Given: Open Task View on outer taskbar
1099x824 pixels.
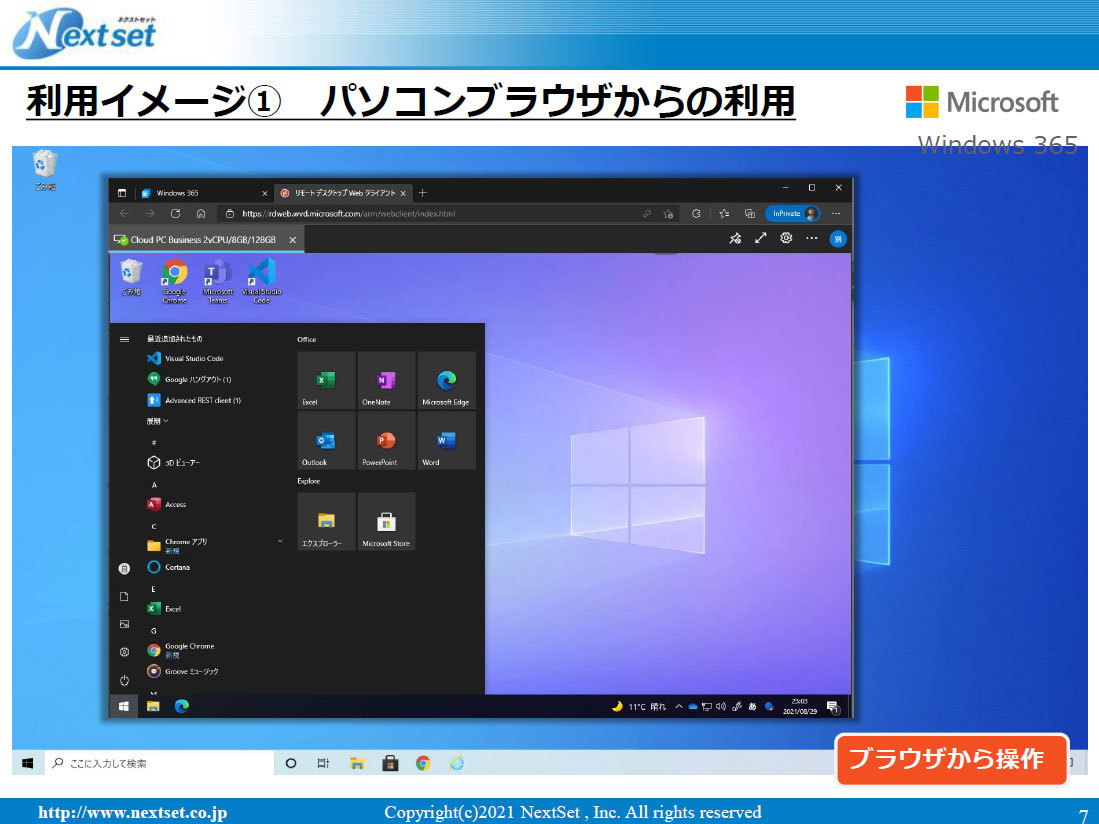Looking at the screenshot, I should pyautogui.click(x=323, y=763).
